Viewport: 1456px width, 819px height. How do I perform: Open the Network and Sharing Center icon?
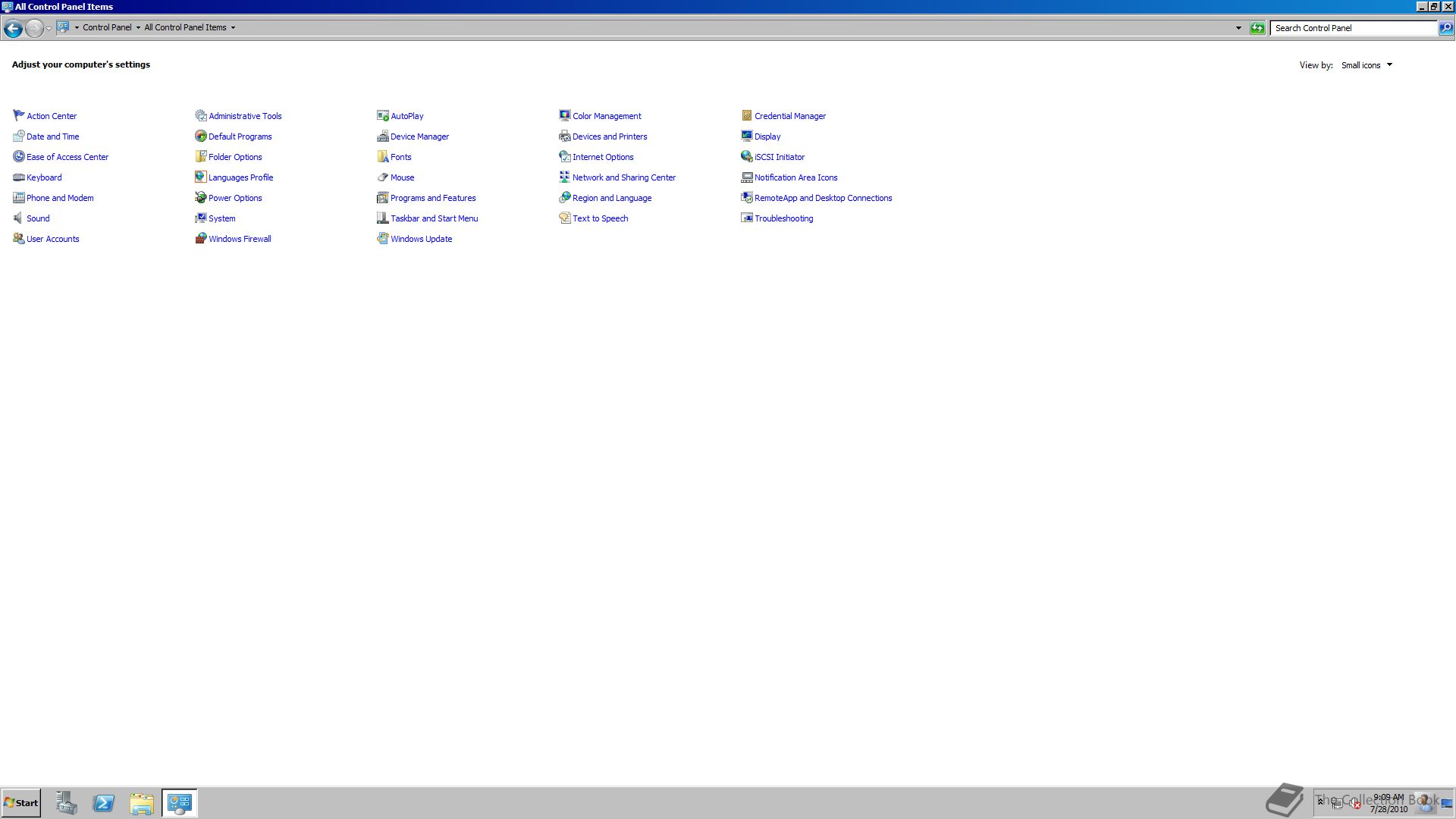tap(564, 177)
